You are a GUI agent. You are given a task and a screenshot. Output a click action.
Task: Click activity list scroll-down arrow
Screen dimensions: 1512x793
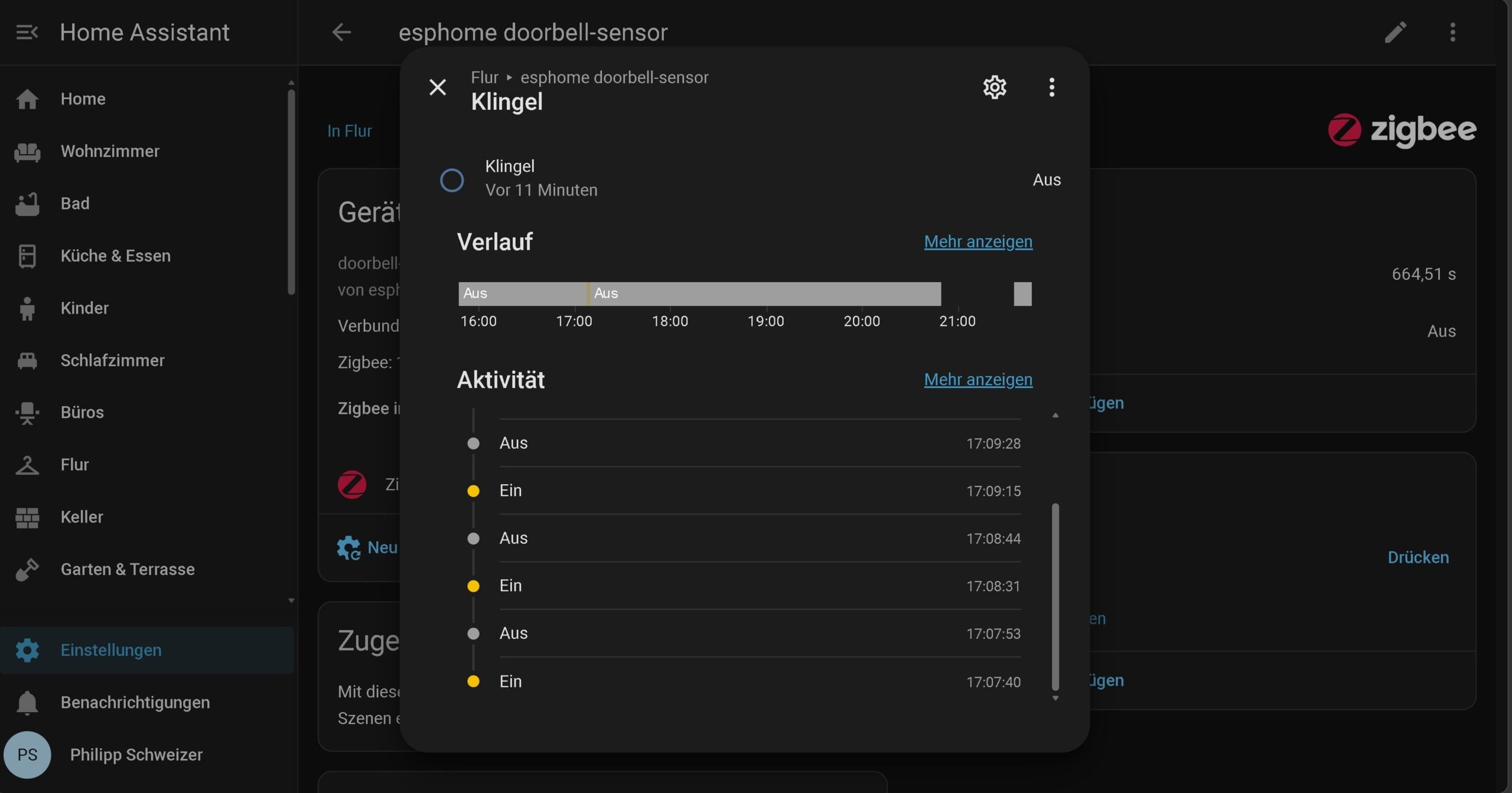[x=1055, y=699]
